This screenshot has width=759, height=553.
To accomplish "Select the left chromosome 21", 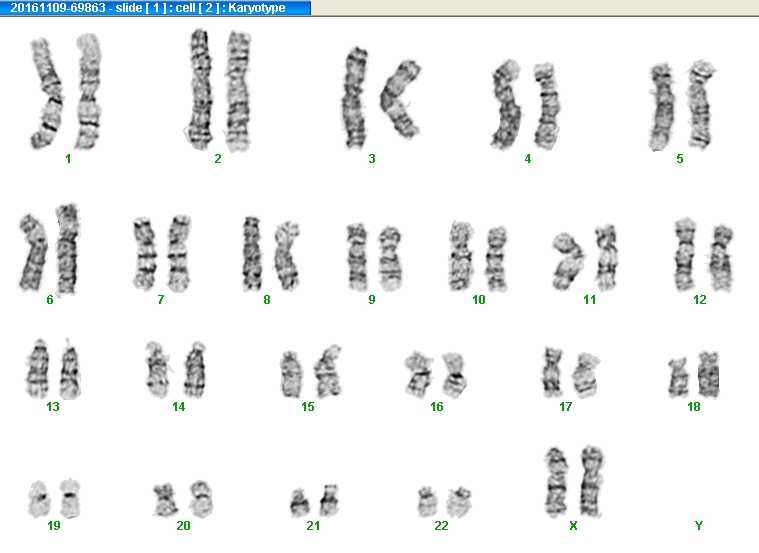I will (x=300, y=503).
